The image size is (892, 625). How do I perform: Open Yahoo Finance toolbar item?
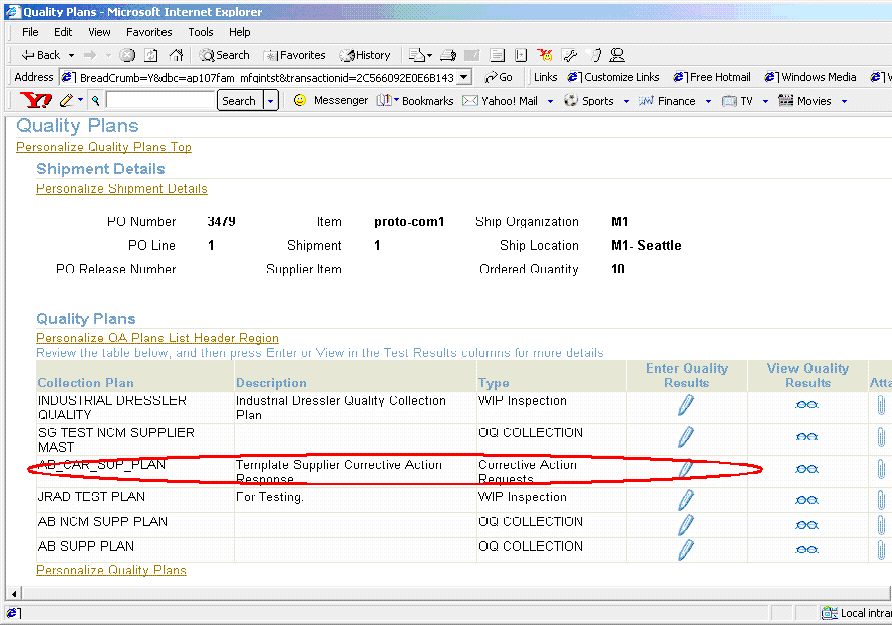[667, 101]
